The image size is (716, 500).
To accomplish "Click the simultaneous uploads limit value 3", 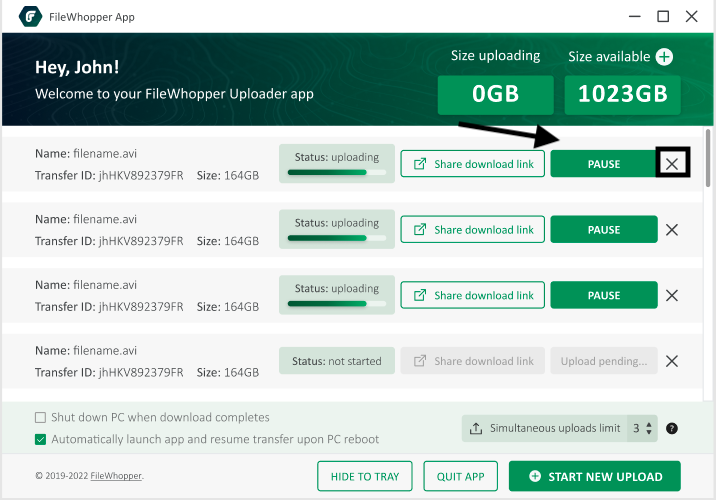I will 636,428.
